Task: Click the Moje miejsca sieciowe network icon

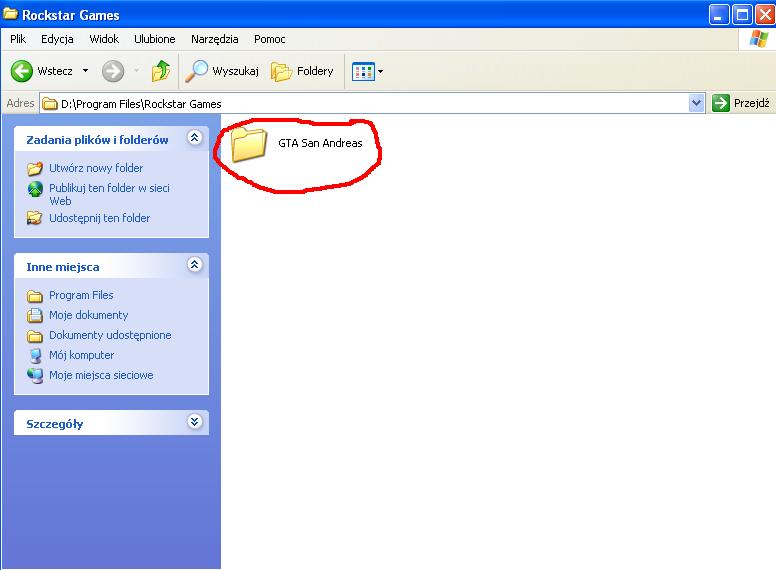Action: [x=35, y=376]
